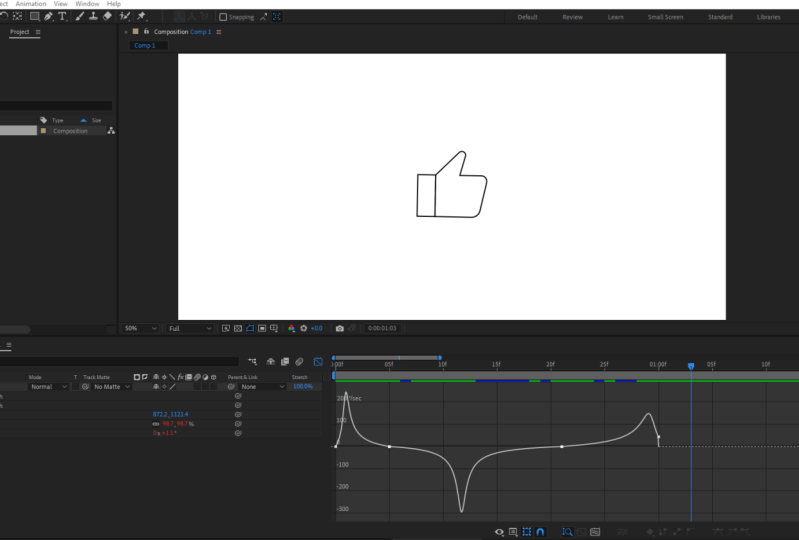
Task: Toggle fast previews icon in viewer
Action: [226, 328]
